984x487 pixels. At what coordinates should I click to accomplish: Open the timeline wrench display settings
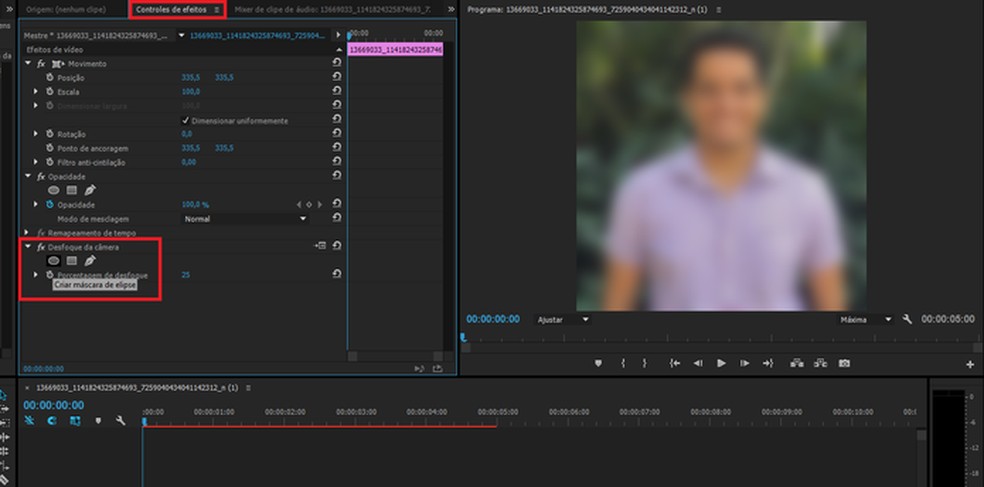pos(120,421)
